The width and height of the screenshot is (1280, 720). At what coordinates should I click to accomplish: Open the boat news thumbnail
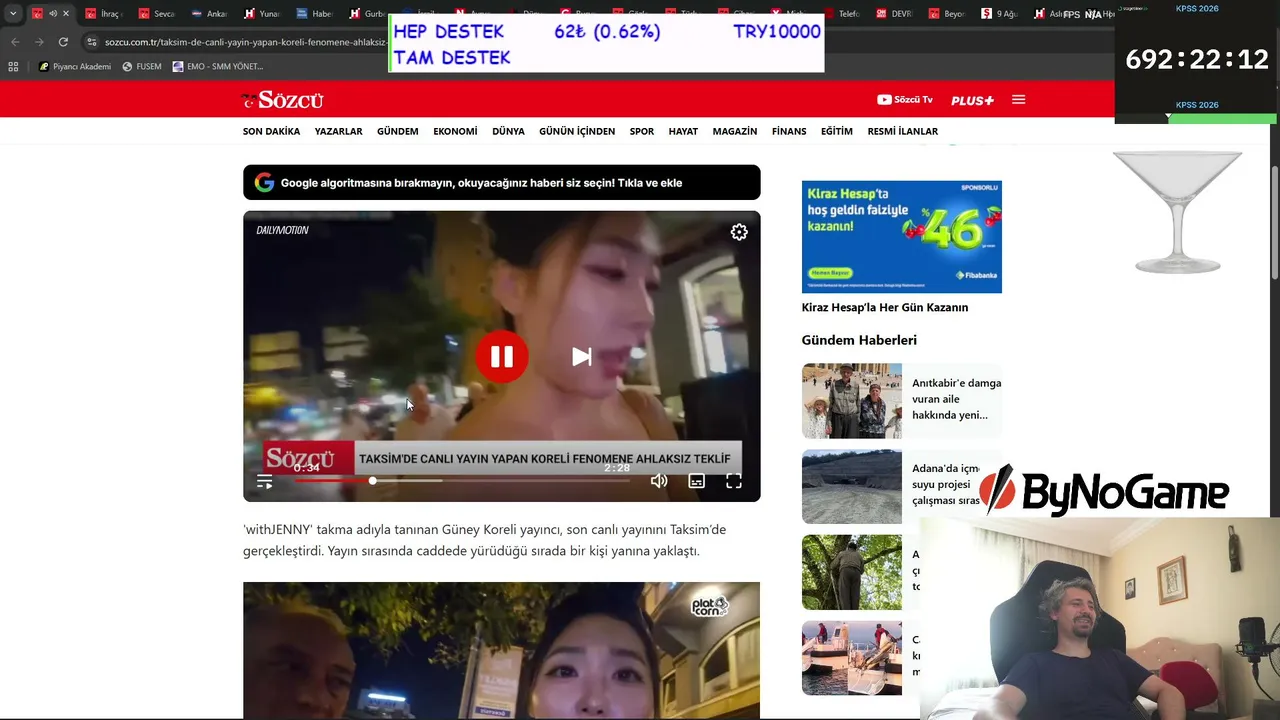(x=851, y=658)
